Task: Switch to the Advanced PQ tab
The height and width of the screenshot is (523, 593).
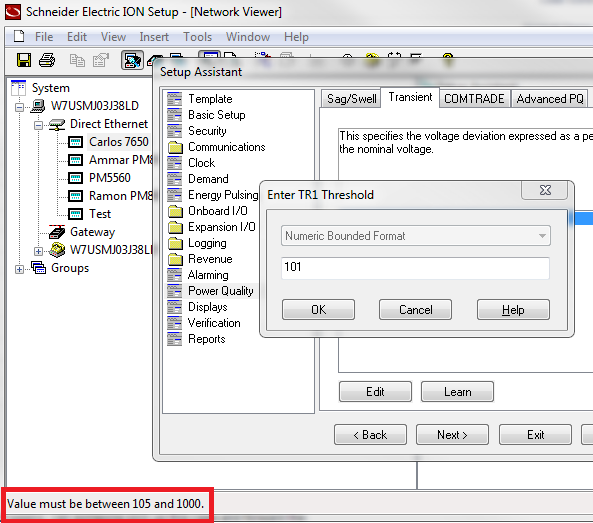Action: click(x=550, y=99)
